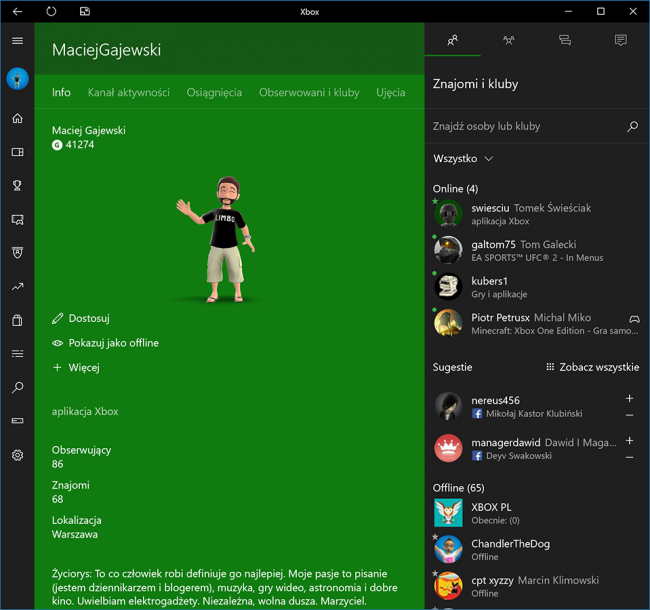Click the compact view icon in title bar
Viewport: 650px width, 610px height.
click(85, 12)
